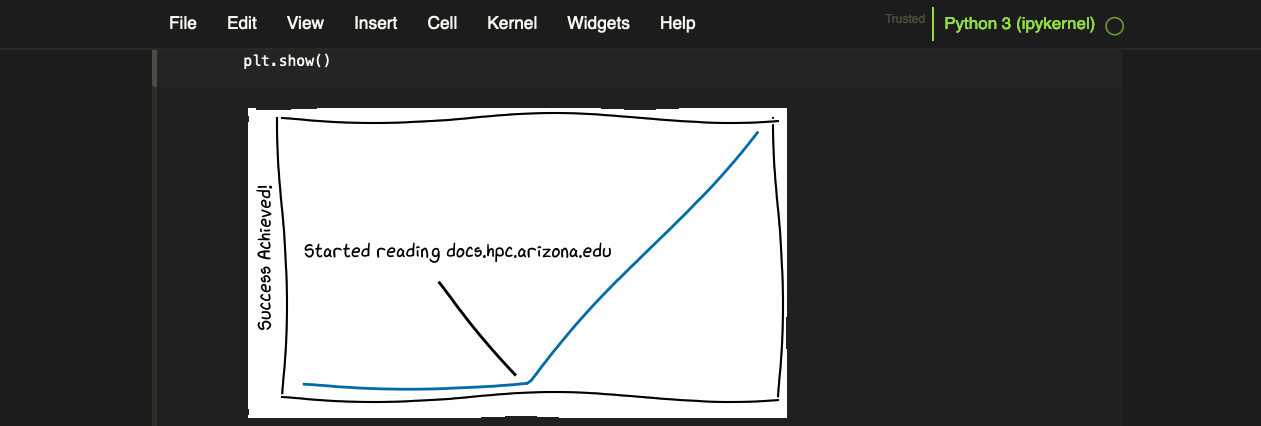Open the Cell menu
Screen dimensions: 1261x426
pyautogui.click(x=442, y=23)
